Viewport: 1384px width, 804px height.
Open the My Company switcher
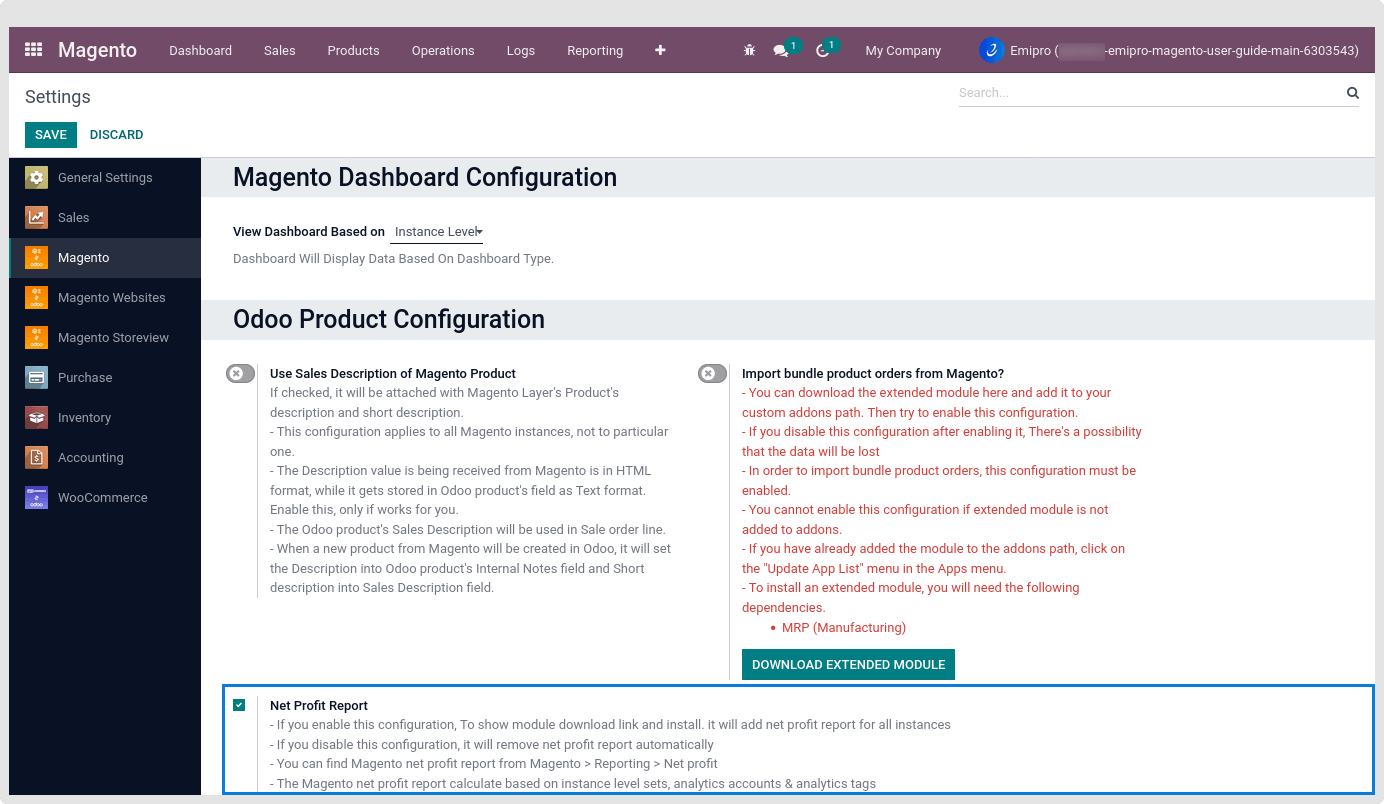(903, 50)
